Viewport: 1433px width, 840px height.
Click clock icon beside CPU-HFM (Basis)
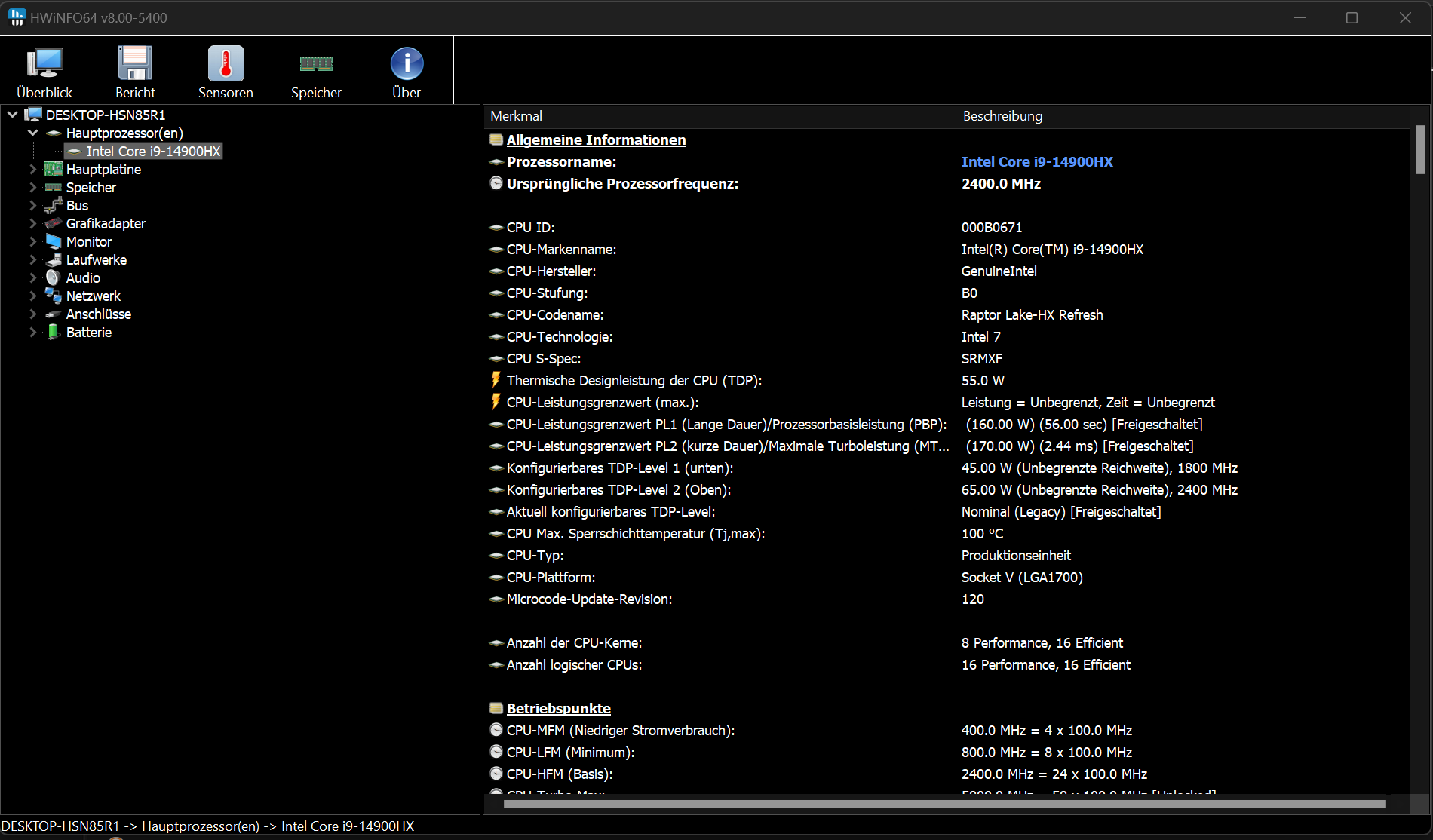[x=496, y=774]
